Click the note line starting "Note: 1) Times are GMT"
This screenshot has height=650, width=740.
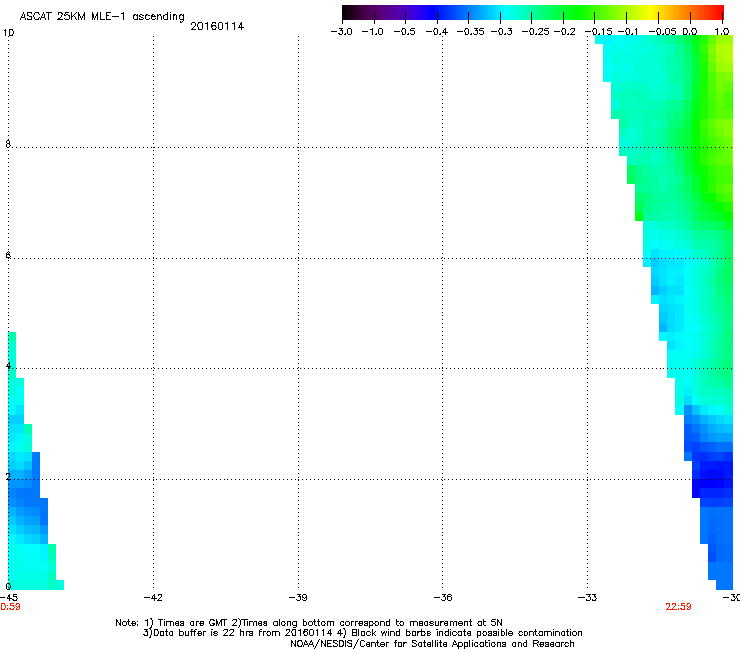309,623
